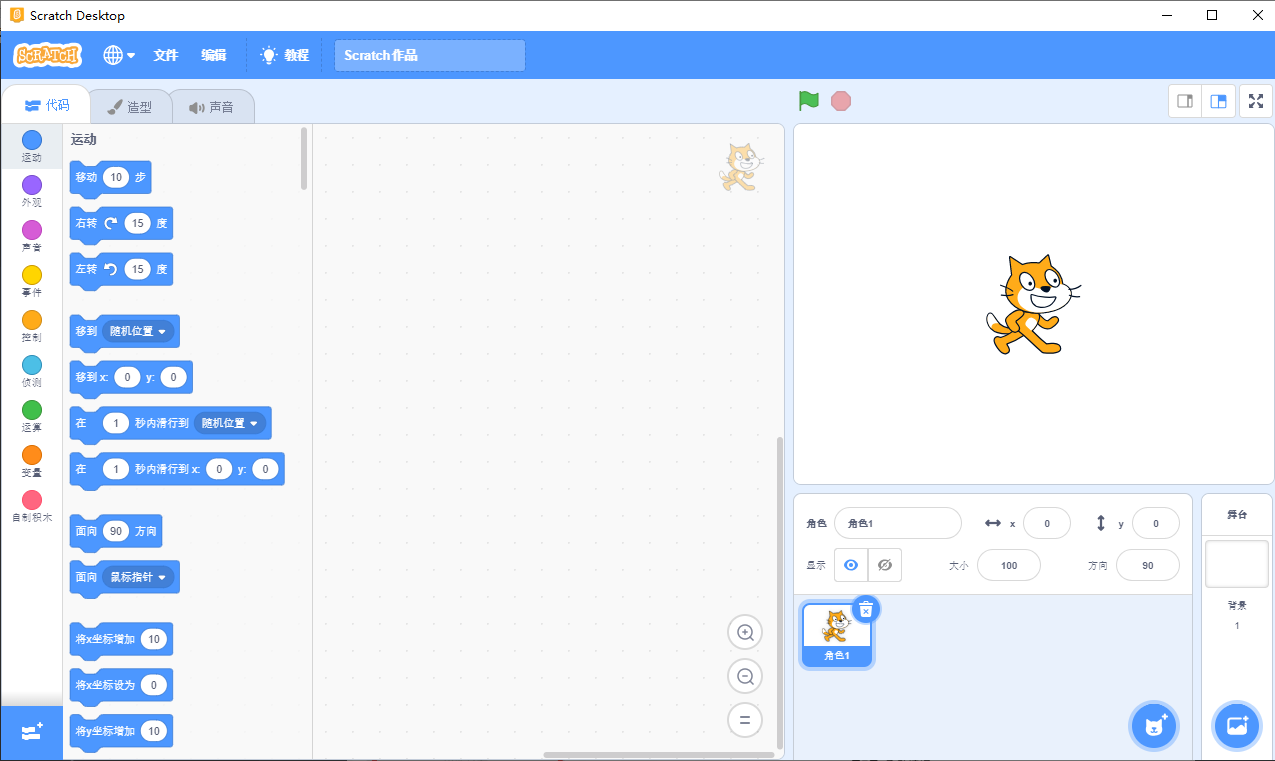Open the globe language menu
The height and width of the screenshot is (761, 1275).
pyautogui.click(x=119, y=55)
